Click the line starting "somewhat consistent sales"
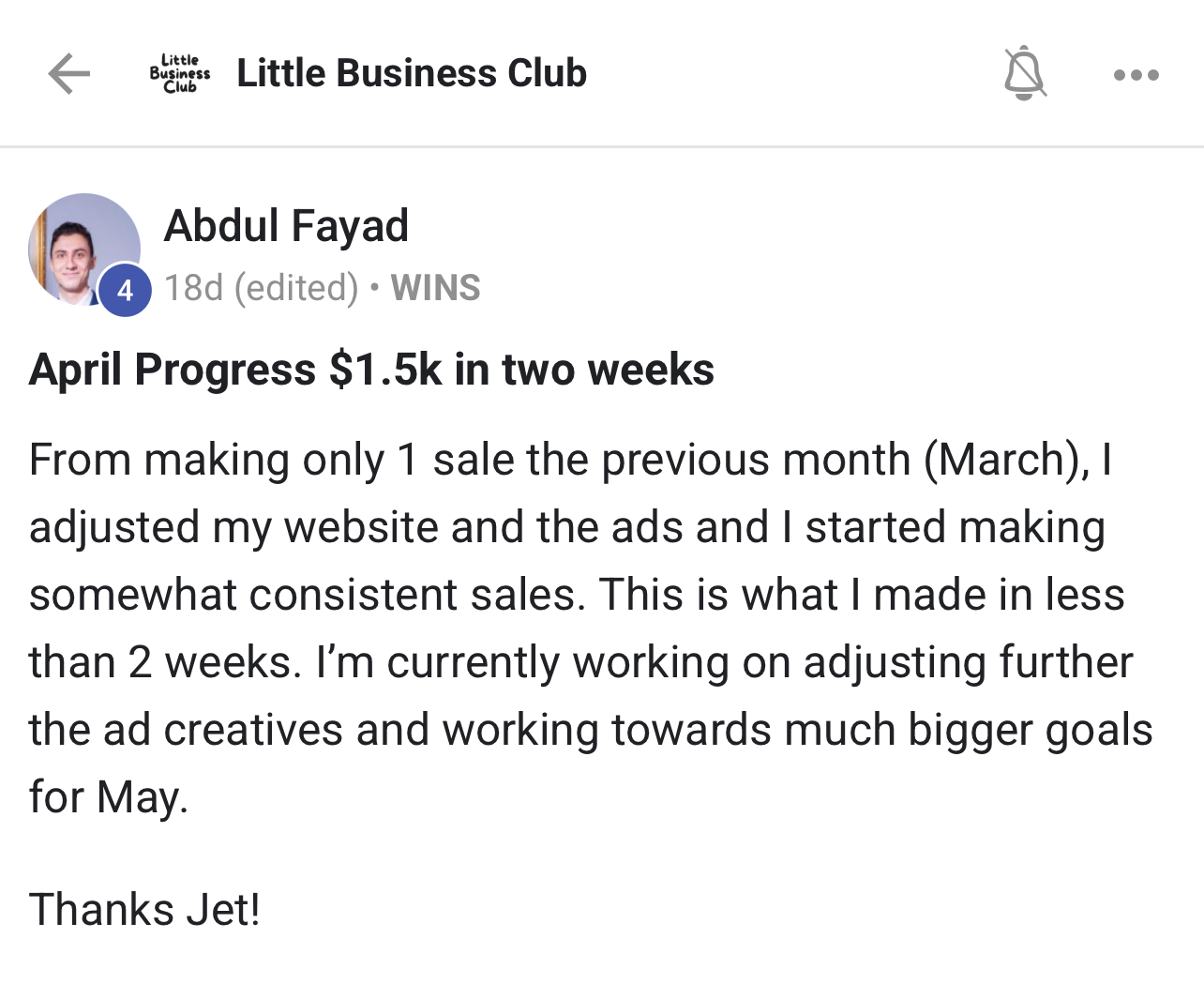The image size is (1204, 999). 576,595
